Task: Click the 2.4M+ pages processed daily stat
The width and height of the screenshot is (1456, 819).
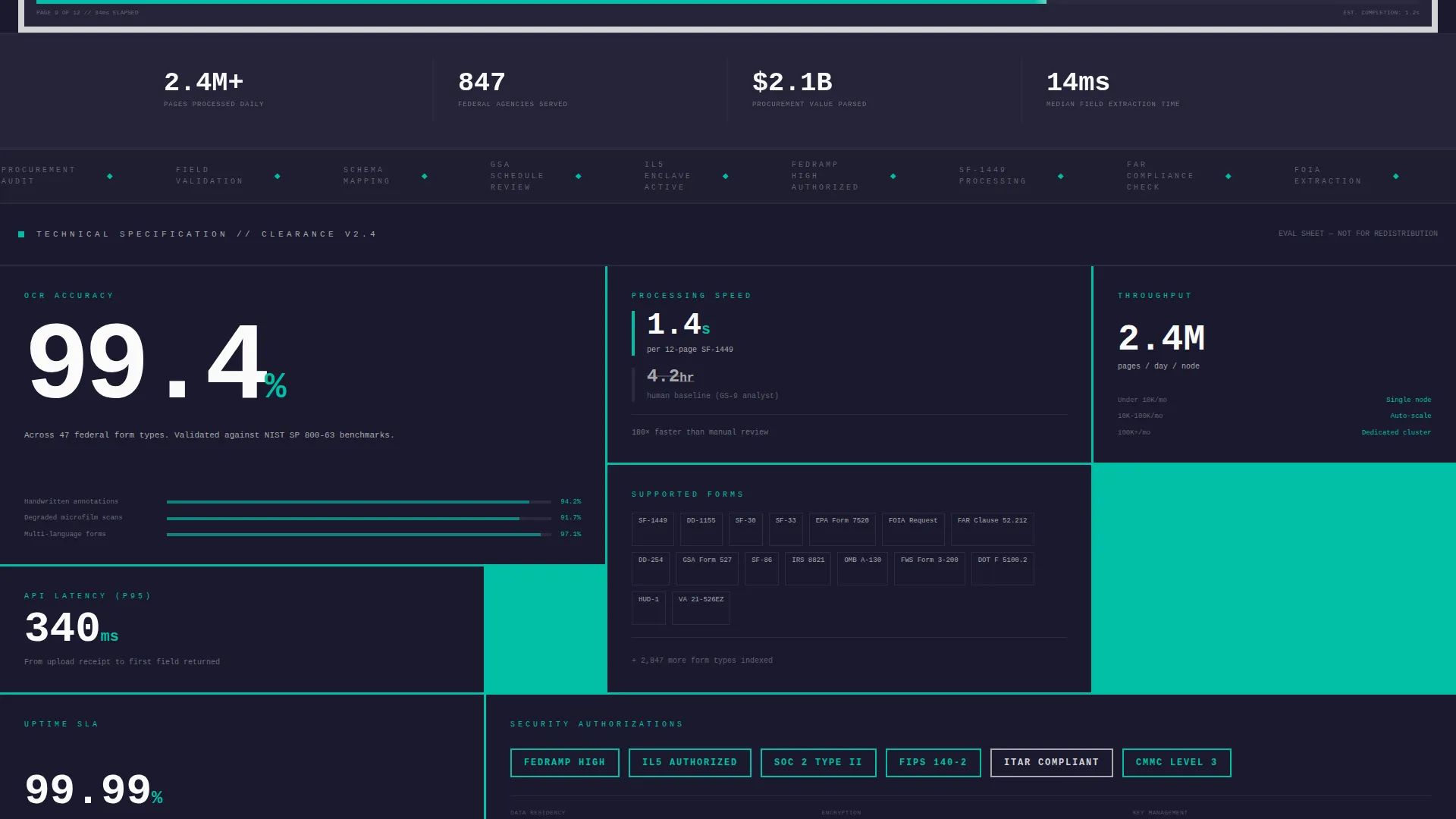Action: tap(214, 89)
